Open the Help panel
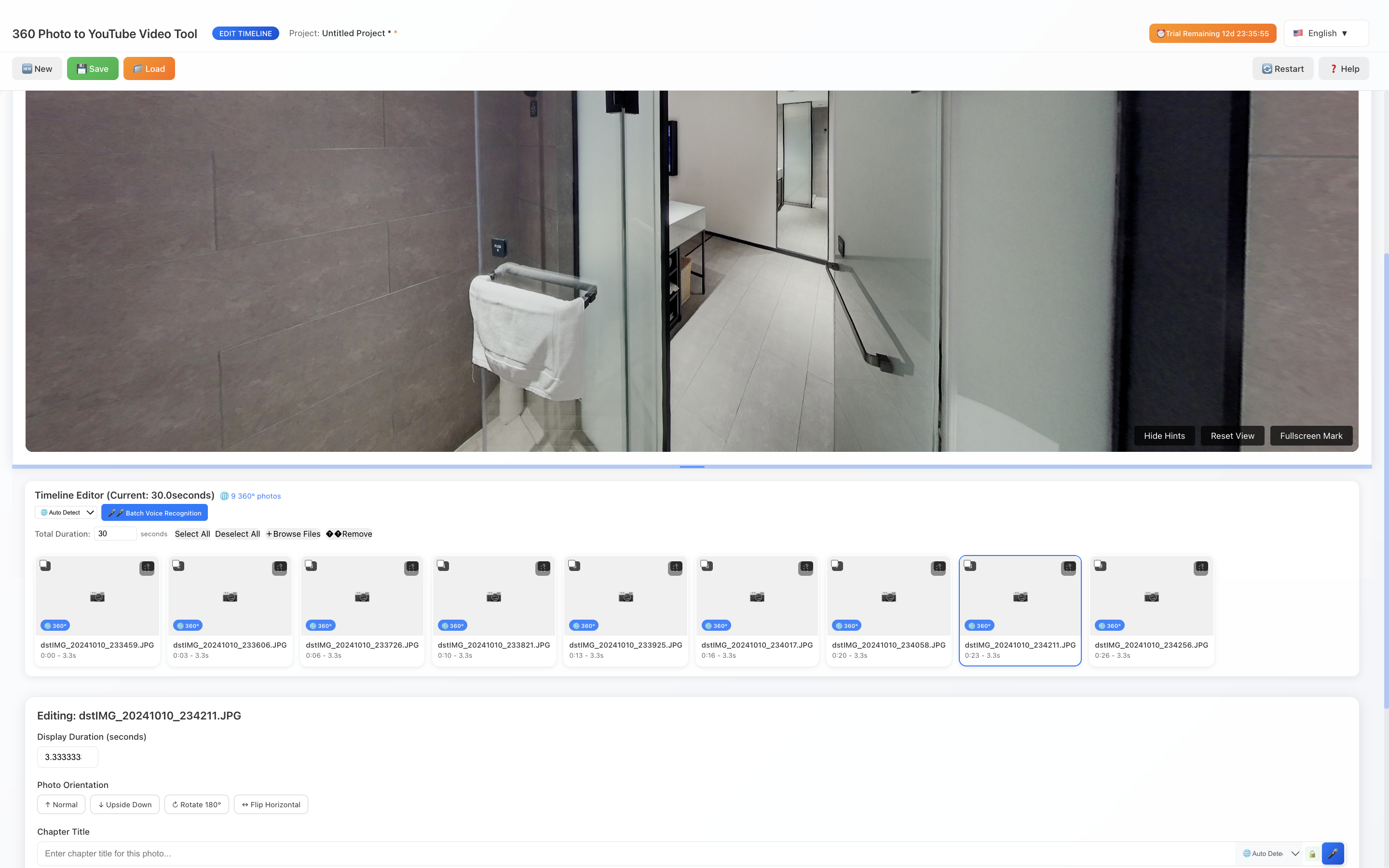The image size is (1389, 868). [1343, 69]
